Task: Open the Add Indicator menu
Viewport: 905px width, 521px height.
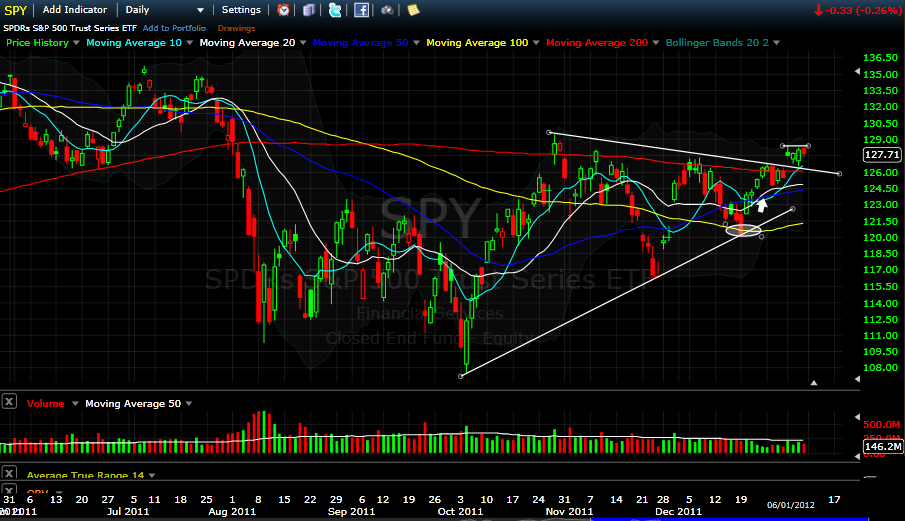Action: [74, 10]
